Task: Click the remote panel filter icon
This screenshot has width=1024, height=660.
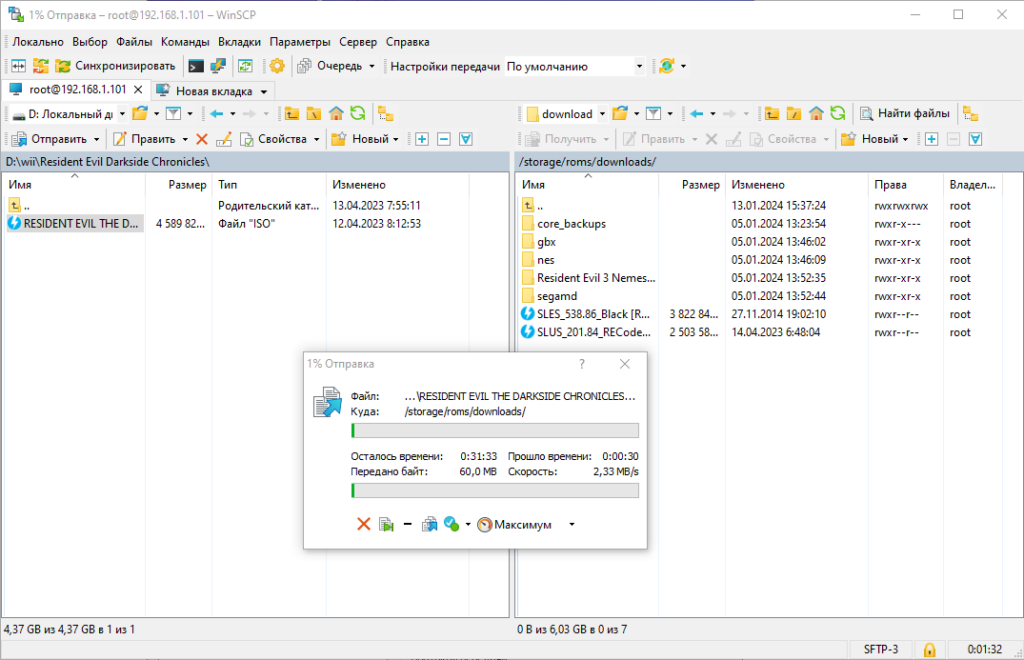Action: pyautogui.click(x=653, y=114)
